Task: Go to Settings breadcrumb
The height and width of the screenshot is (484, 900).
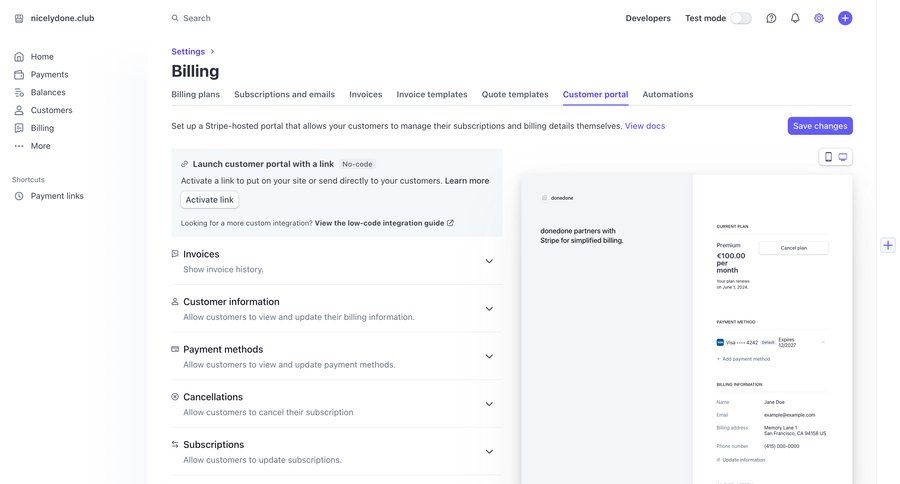Action: pos(188,51)
